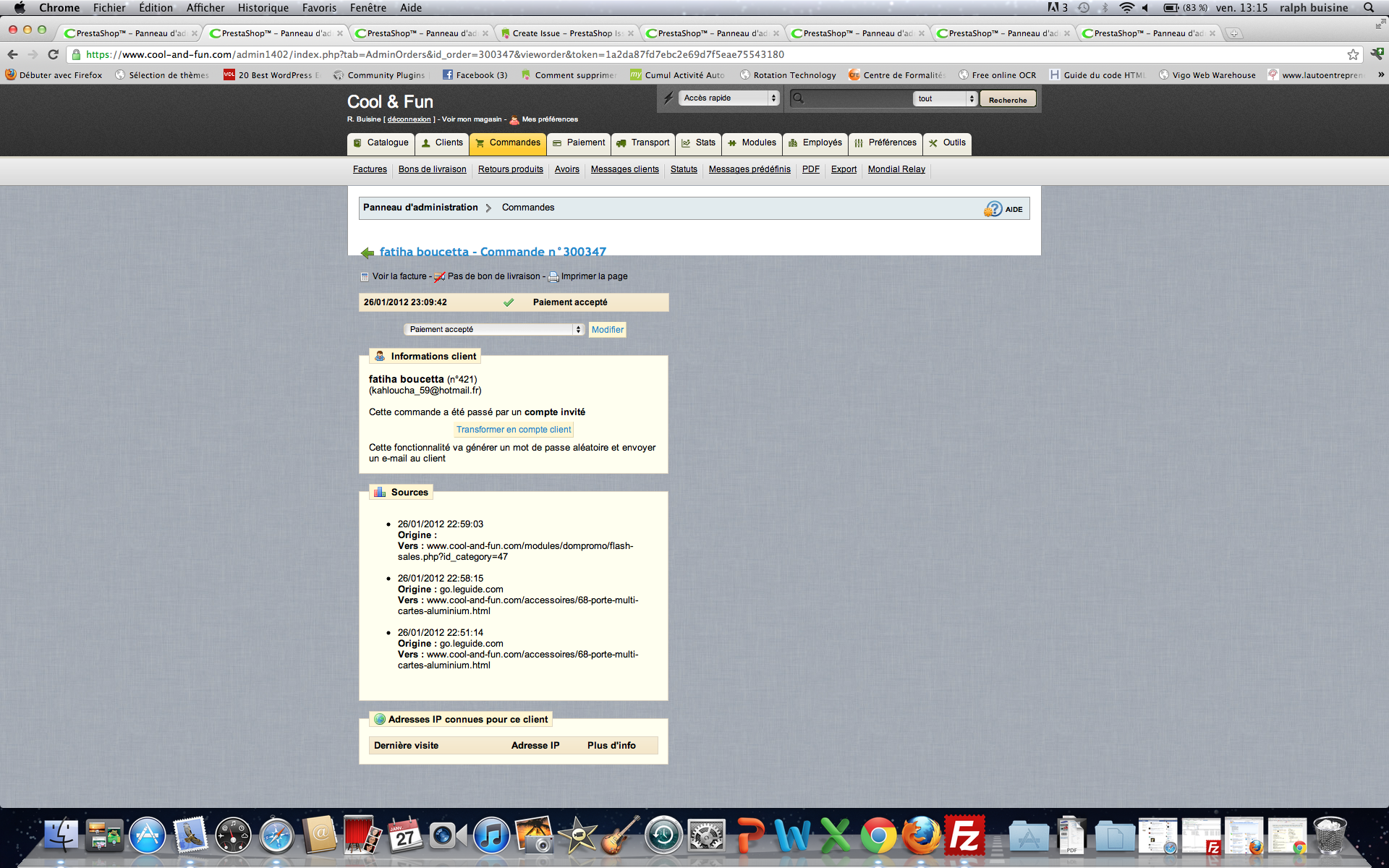
Task: Open the Mondial Relay link
Action: pos(896,169)
